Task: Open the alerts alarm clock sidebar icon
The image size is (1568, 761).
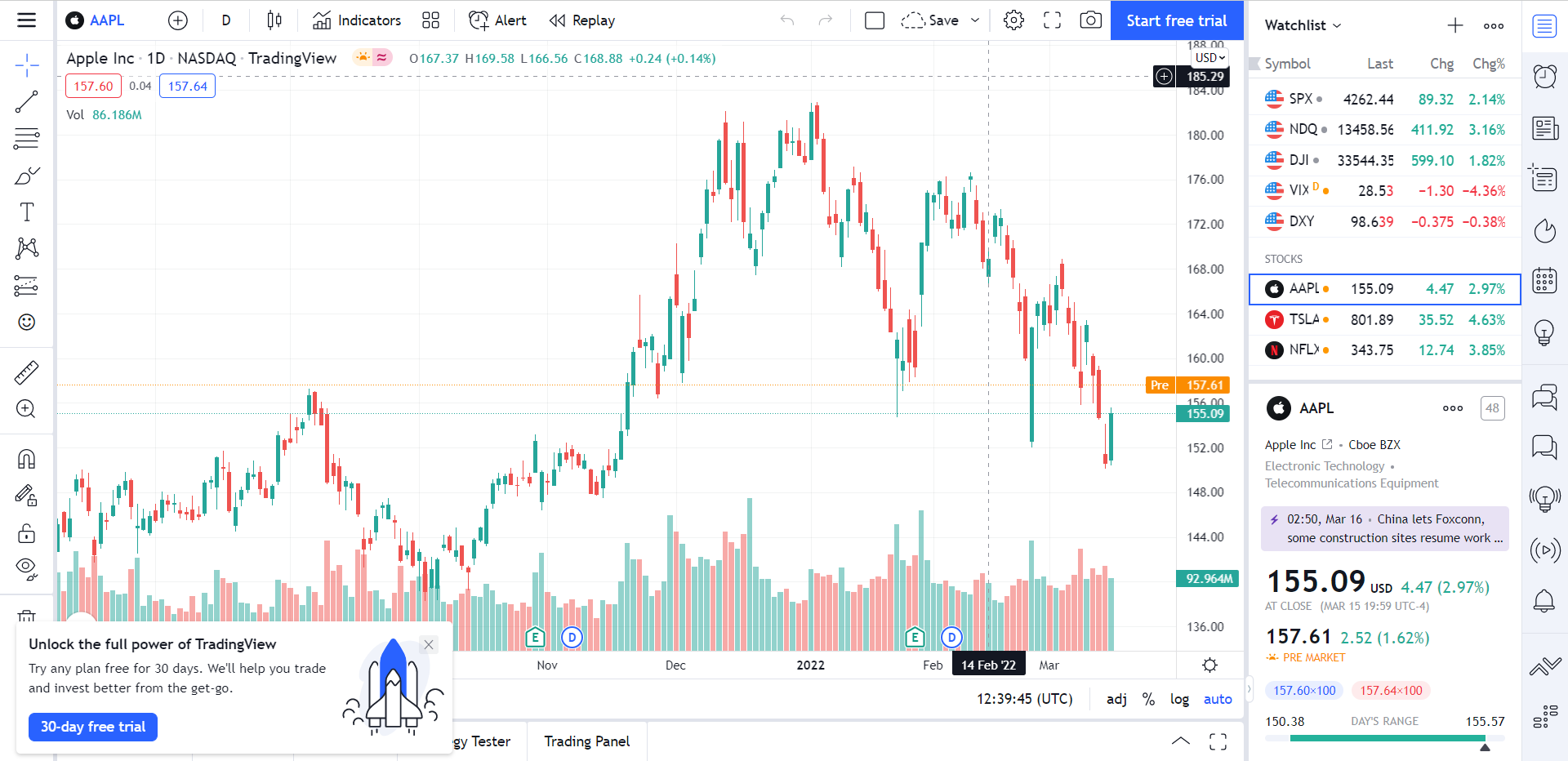Action: (1544, 77)
